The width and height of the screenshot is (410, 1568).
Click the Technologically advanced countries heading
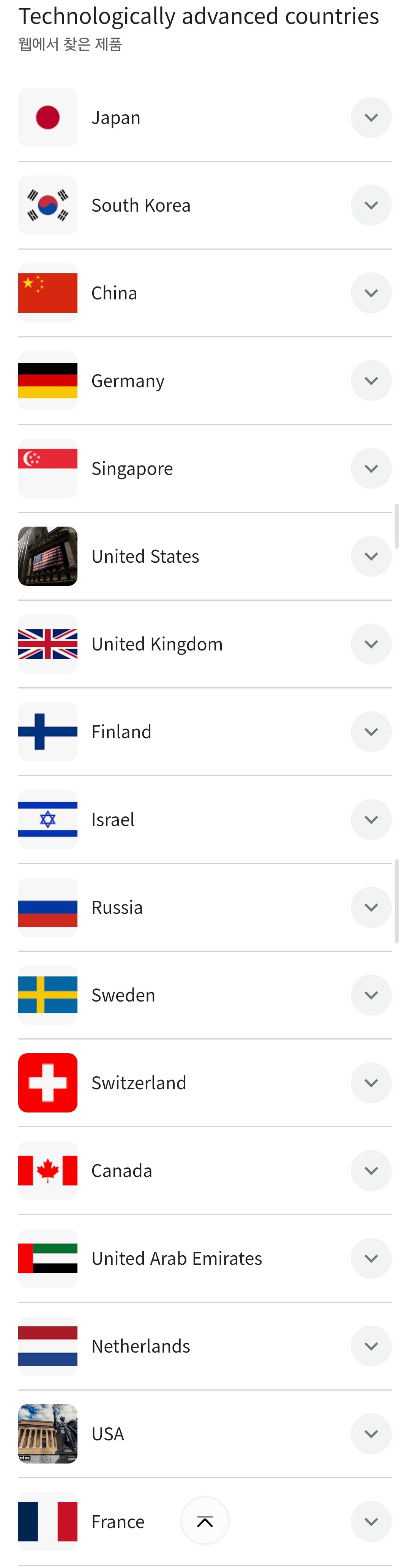[198, 16]
